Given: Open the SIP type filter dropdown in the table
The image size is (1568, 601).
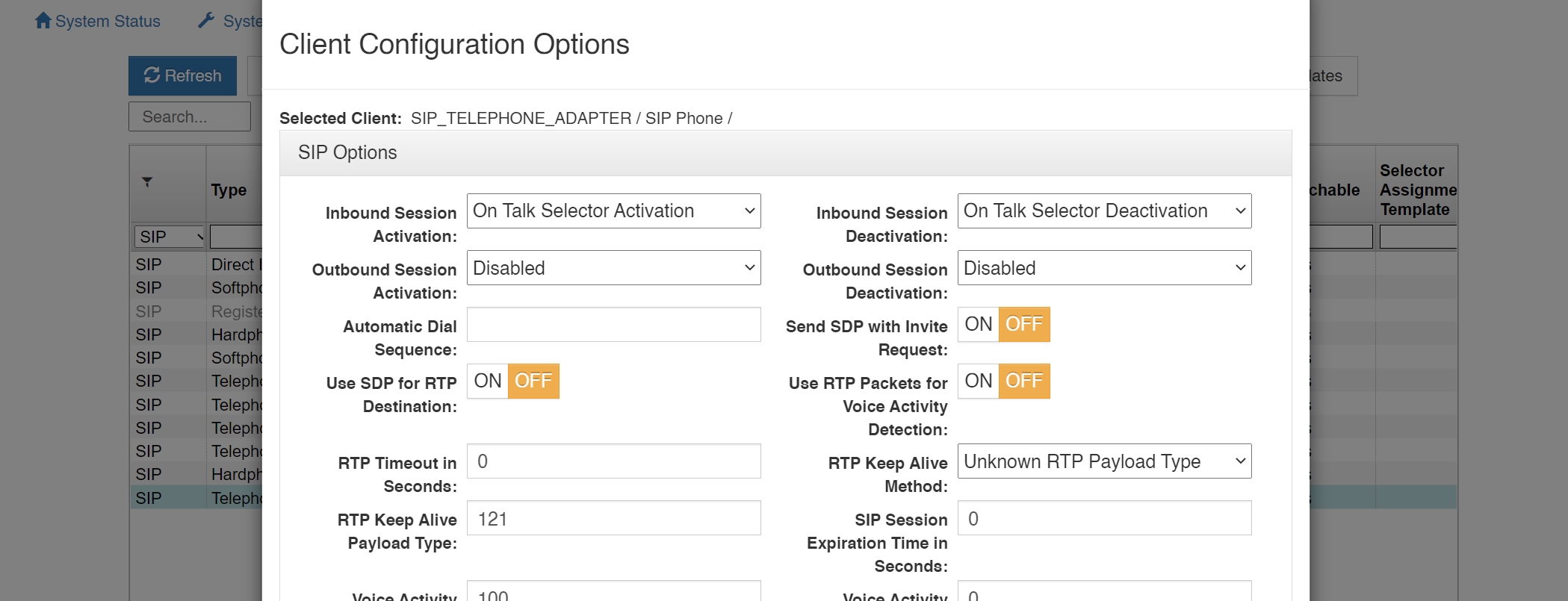Looking at the screenshot, I should [169, 237].
